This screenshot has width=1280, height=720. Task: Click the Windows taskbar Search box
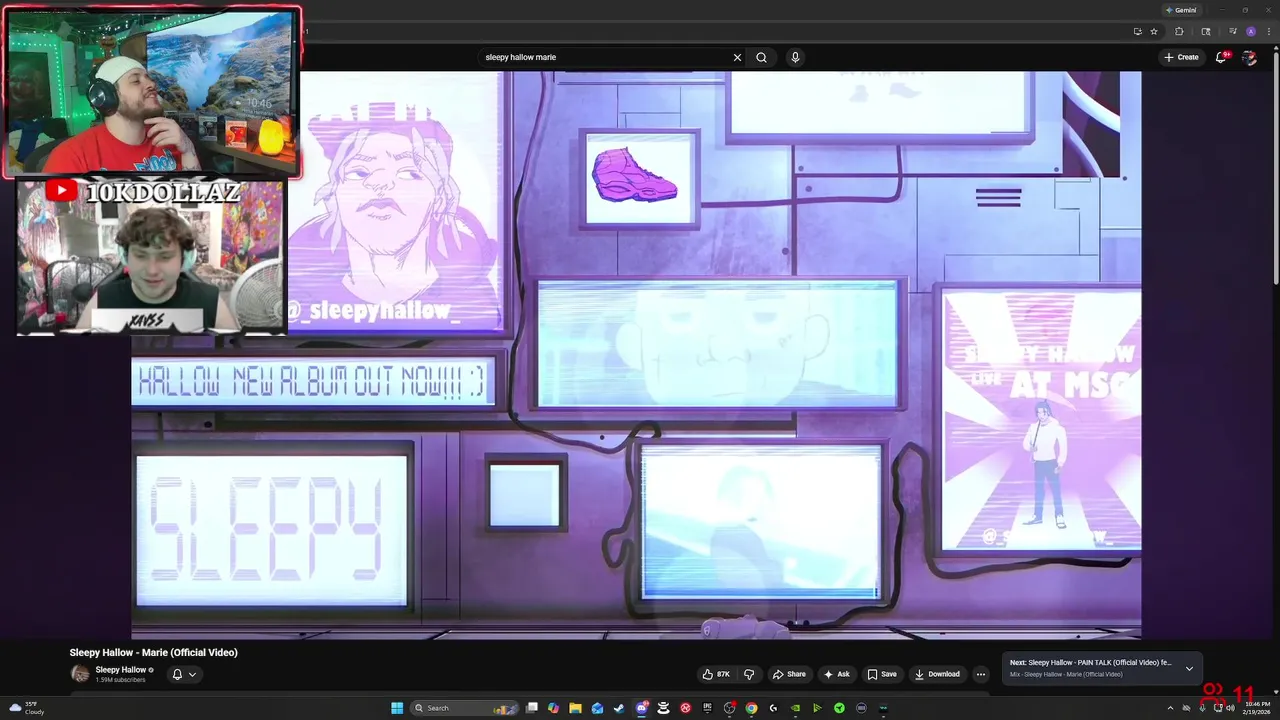464,708
